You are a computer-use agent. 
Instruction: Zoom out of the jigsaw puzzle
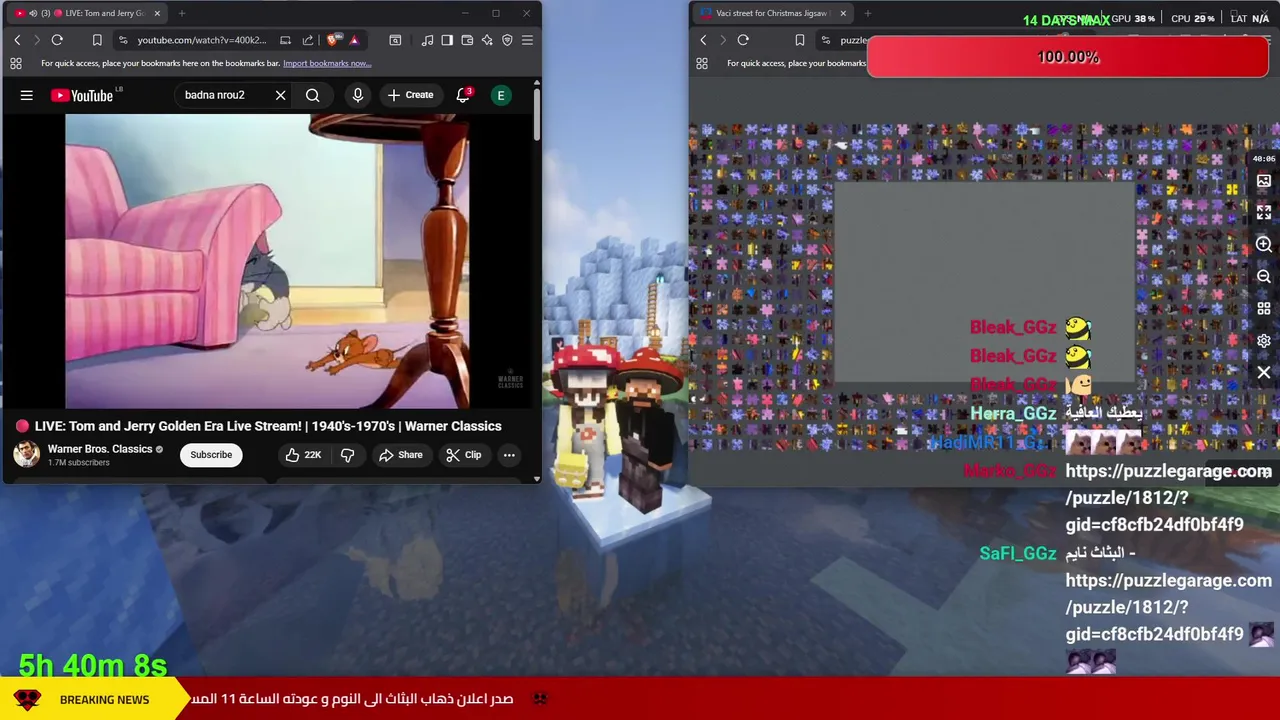1264,277
